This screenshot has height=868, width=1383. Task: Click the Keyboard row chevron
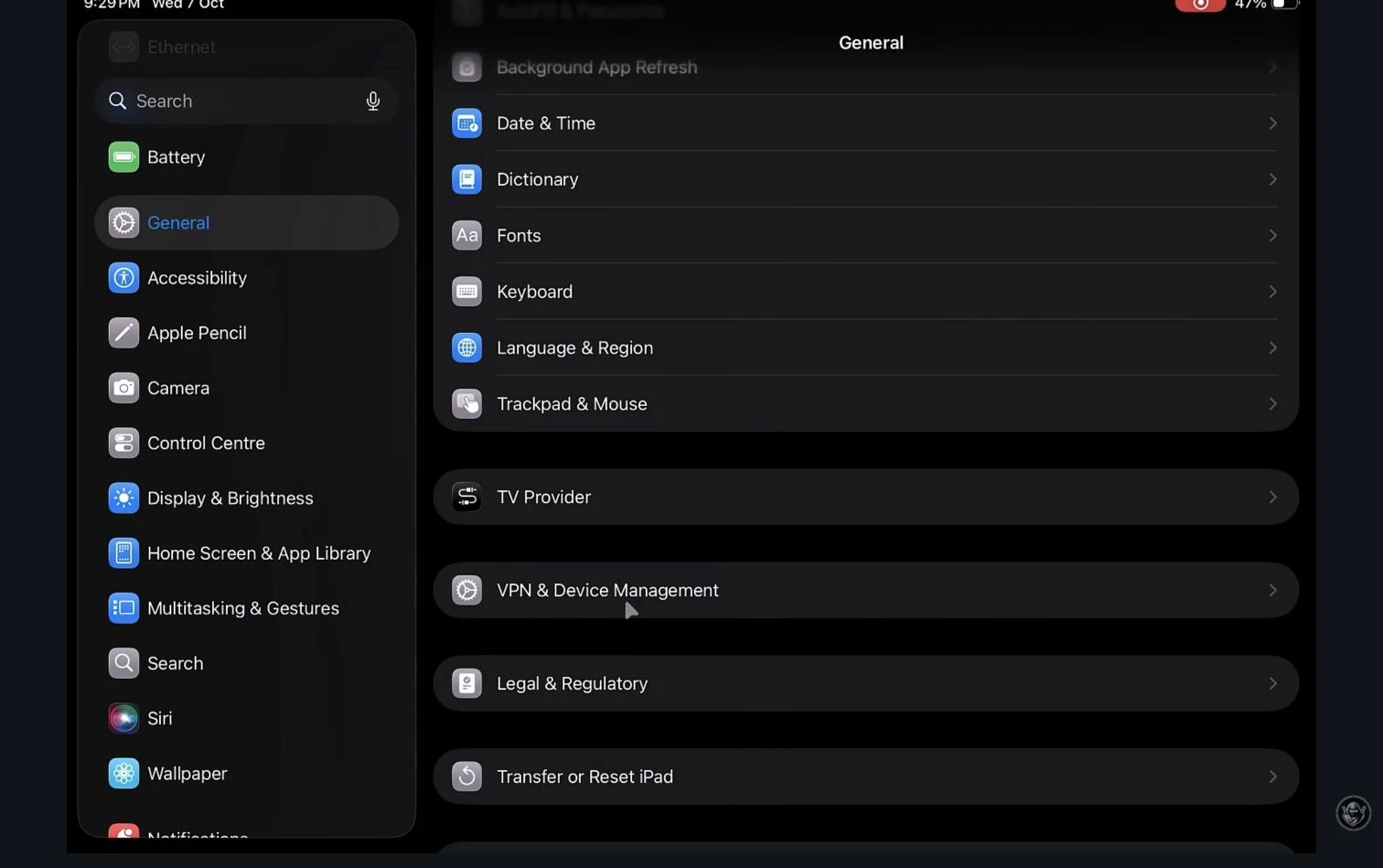click(1272, 292)
